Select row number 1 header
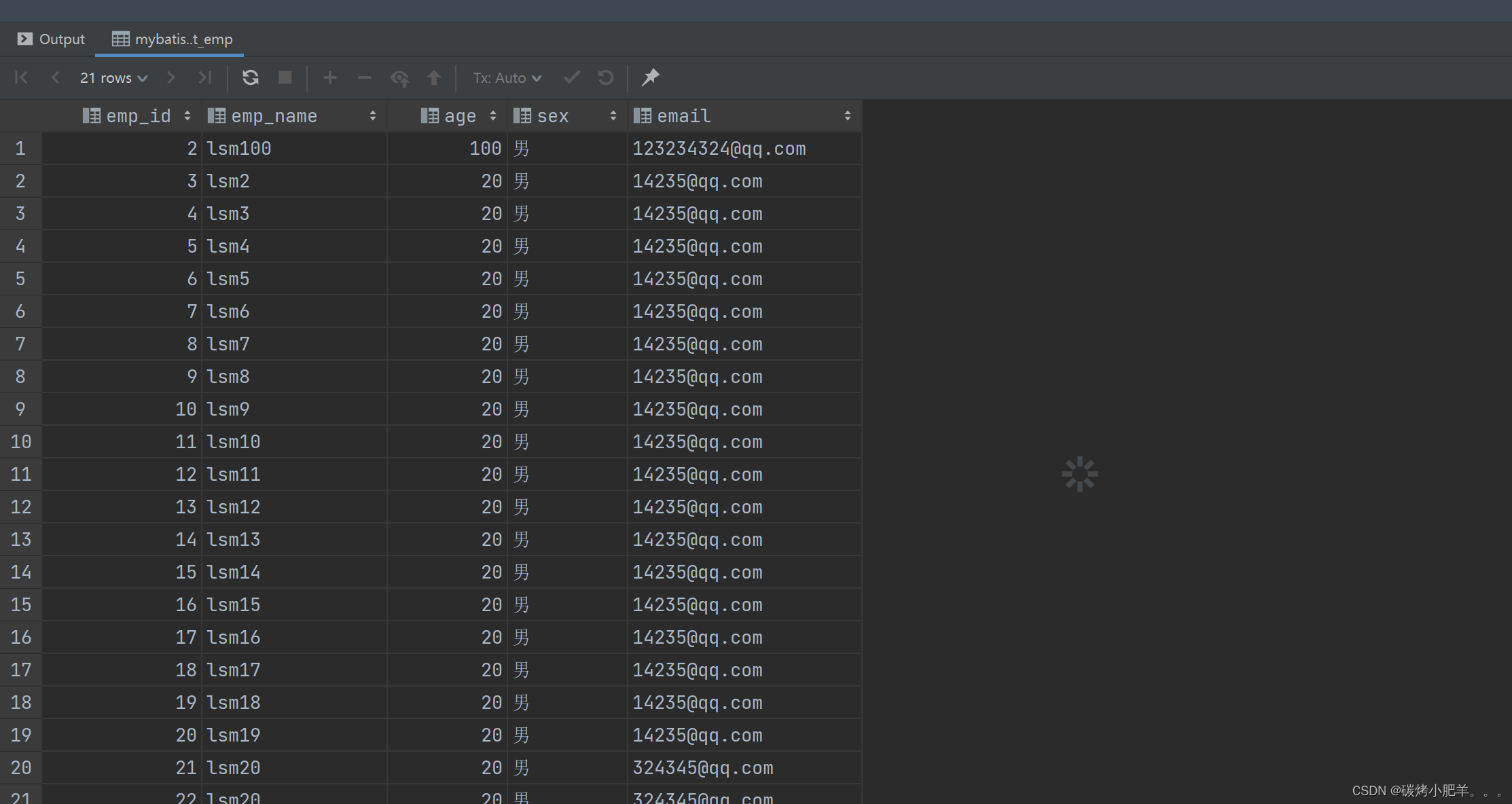 (21, 149)
